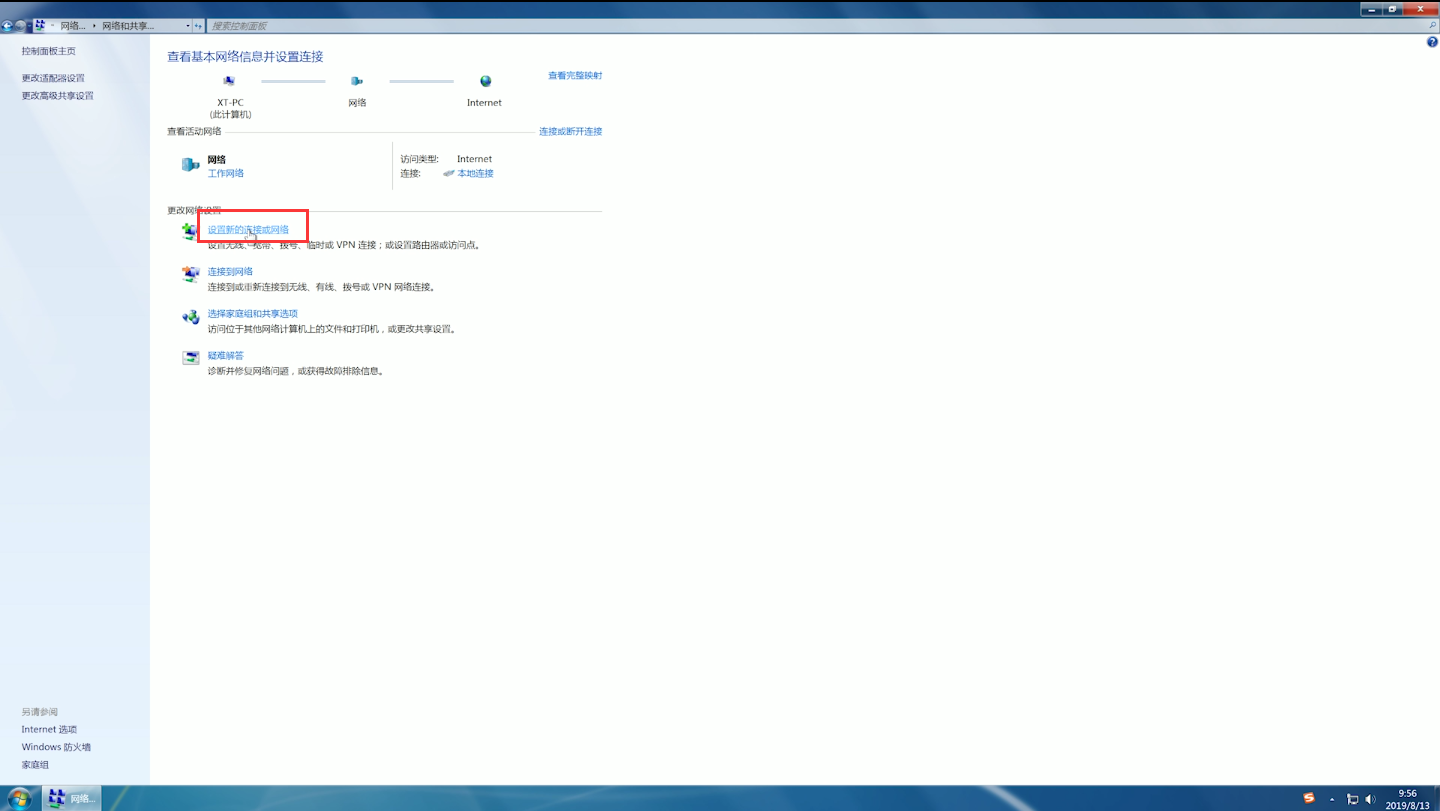Show hidden tray icons arrow
This screenshot has height=811, width=1440.
(x=1332, y=799)
